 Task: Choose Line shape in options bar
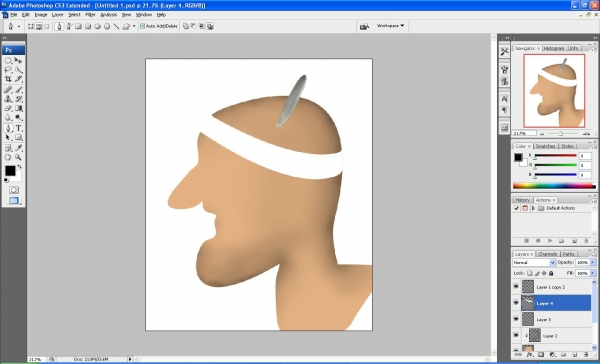pyautogui.click(x=116, y=26)
